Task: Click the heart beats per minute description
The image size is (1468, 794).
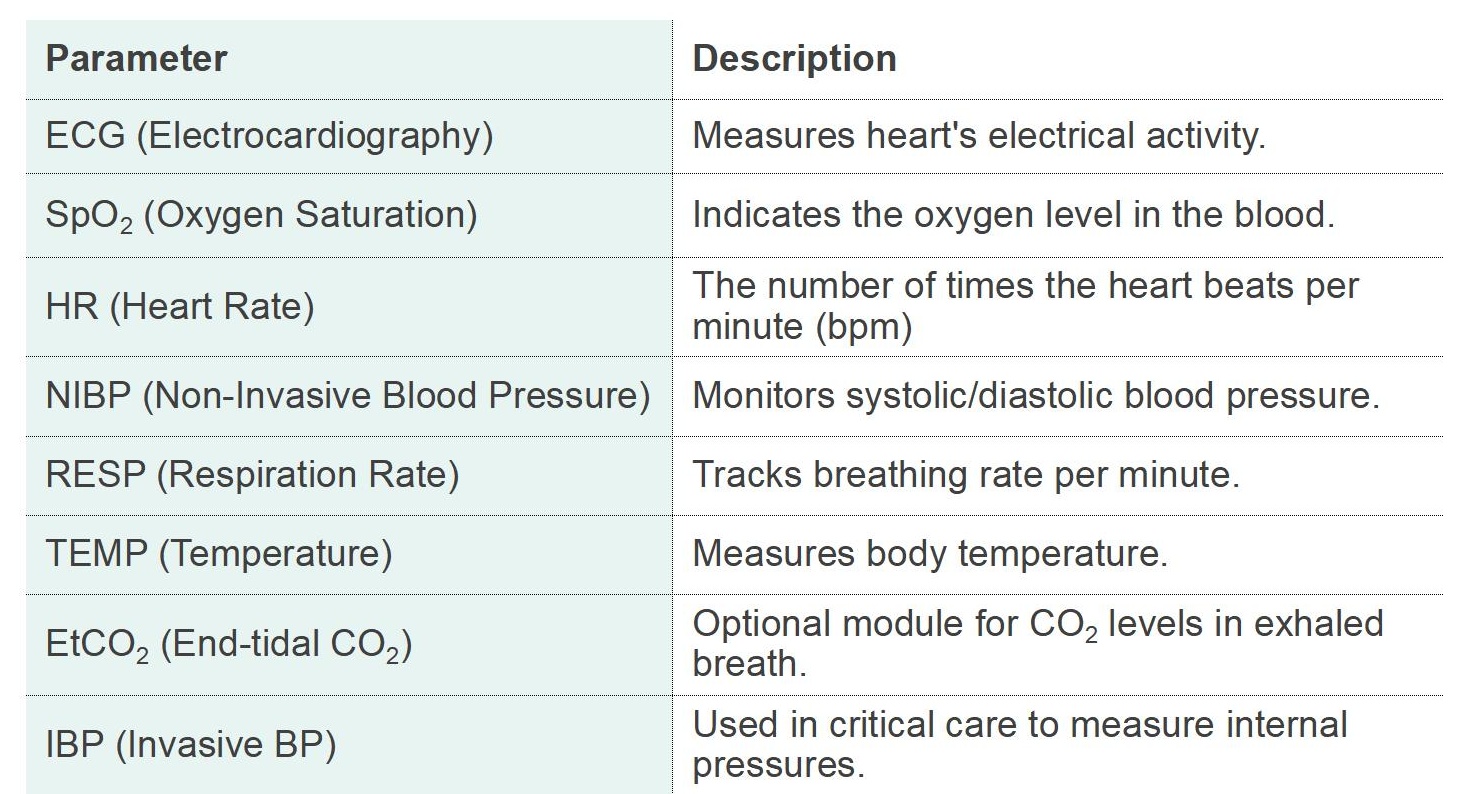Action: 1025,306
